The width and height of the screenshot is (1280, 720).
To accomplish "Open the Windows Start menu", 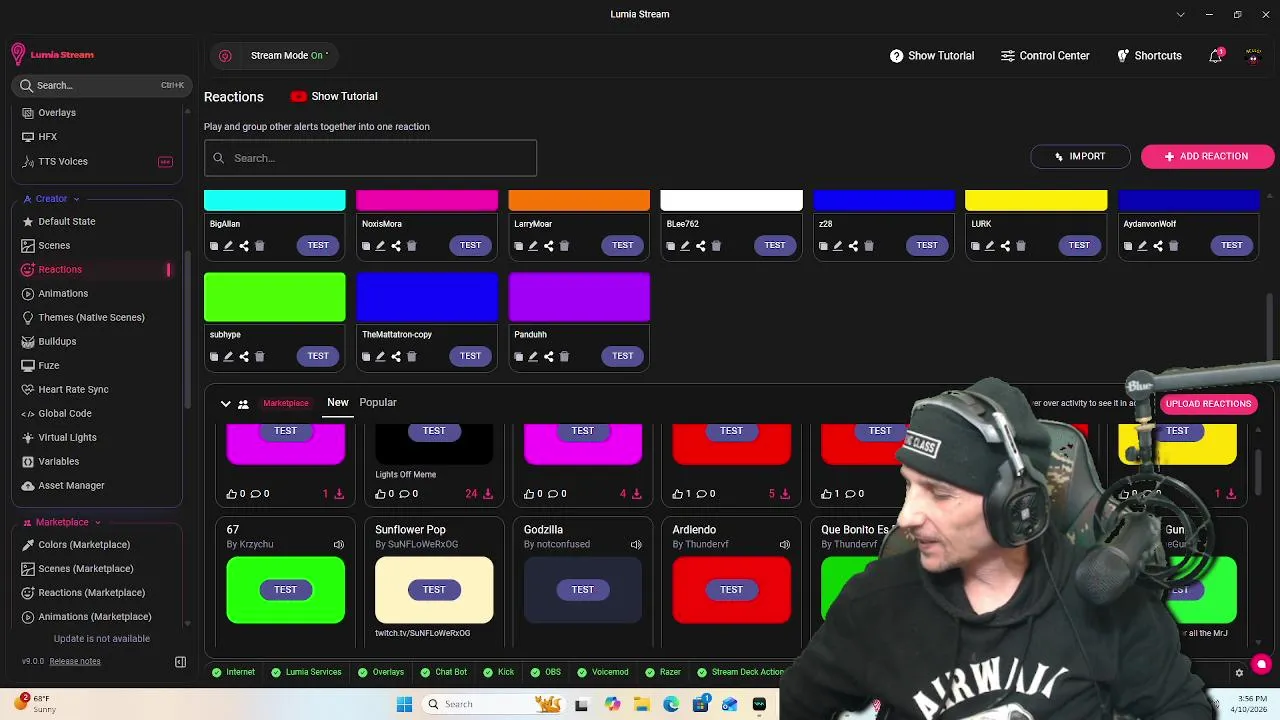I will click(x=404, y=705).
